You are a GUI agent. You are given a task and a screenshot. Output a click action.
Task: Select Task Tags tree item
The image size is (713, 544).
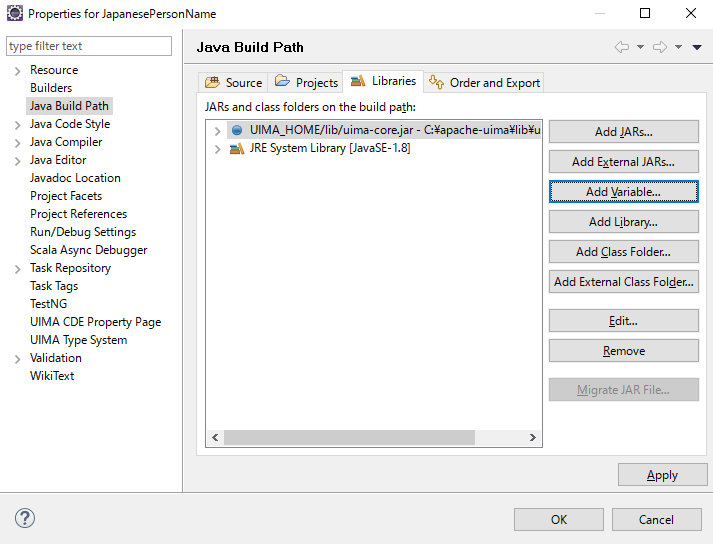point(54,286)
